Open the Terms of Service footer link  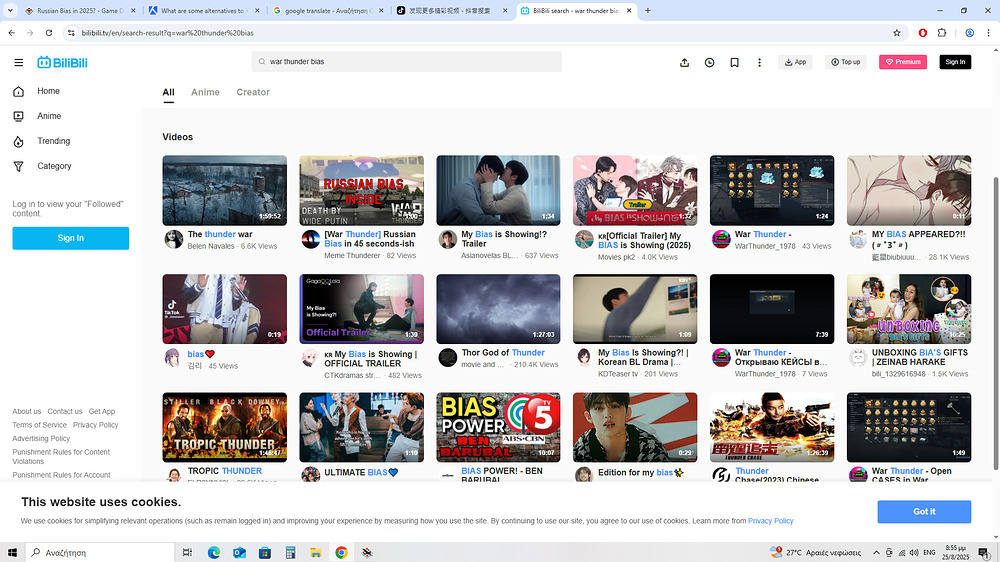(39, 425)
